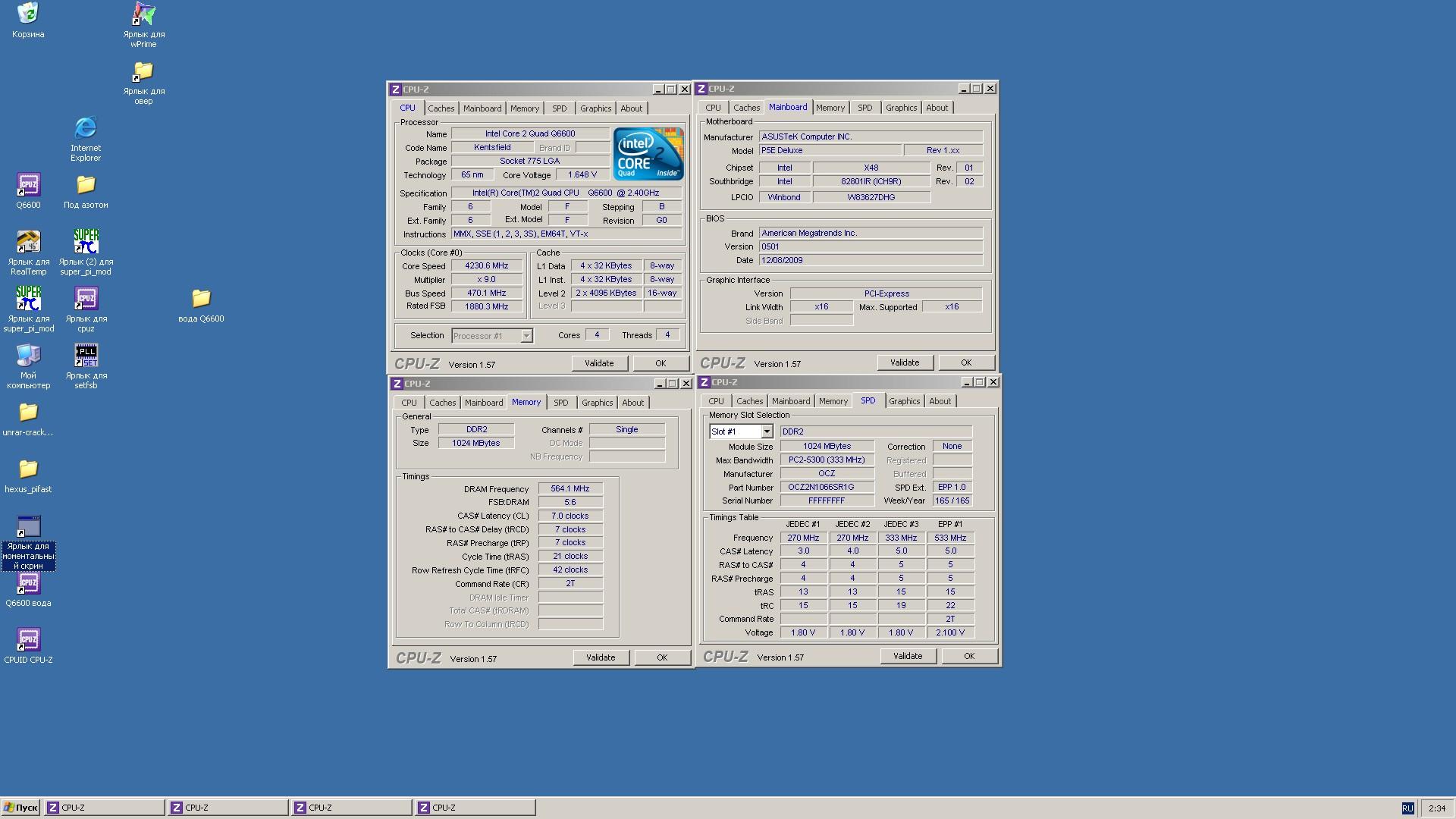
Task: Expand the Processor #1 selection dropdown
Action: 526,336
